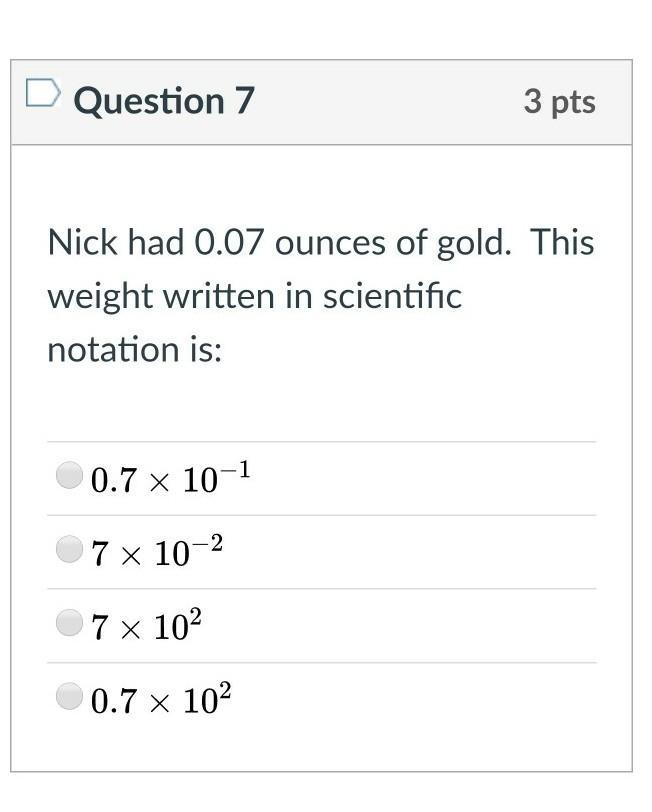
Task: Click the answer text 7 × 10⁻²
Action: point(156,552)
